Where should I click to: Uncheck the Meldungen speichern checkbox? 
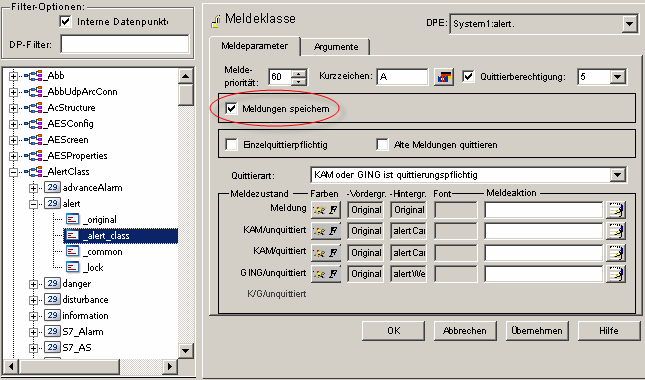pos(231,109)
